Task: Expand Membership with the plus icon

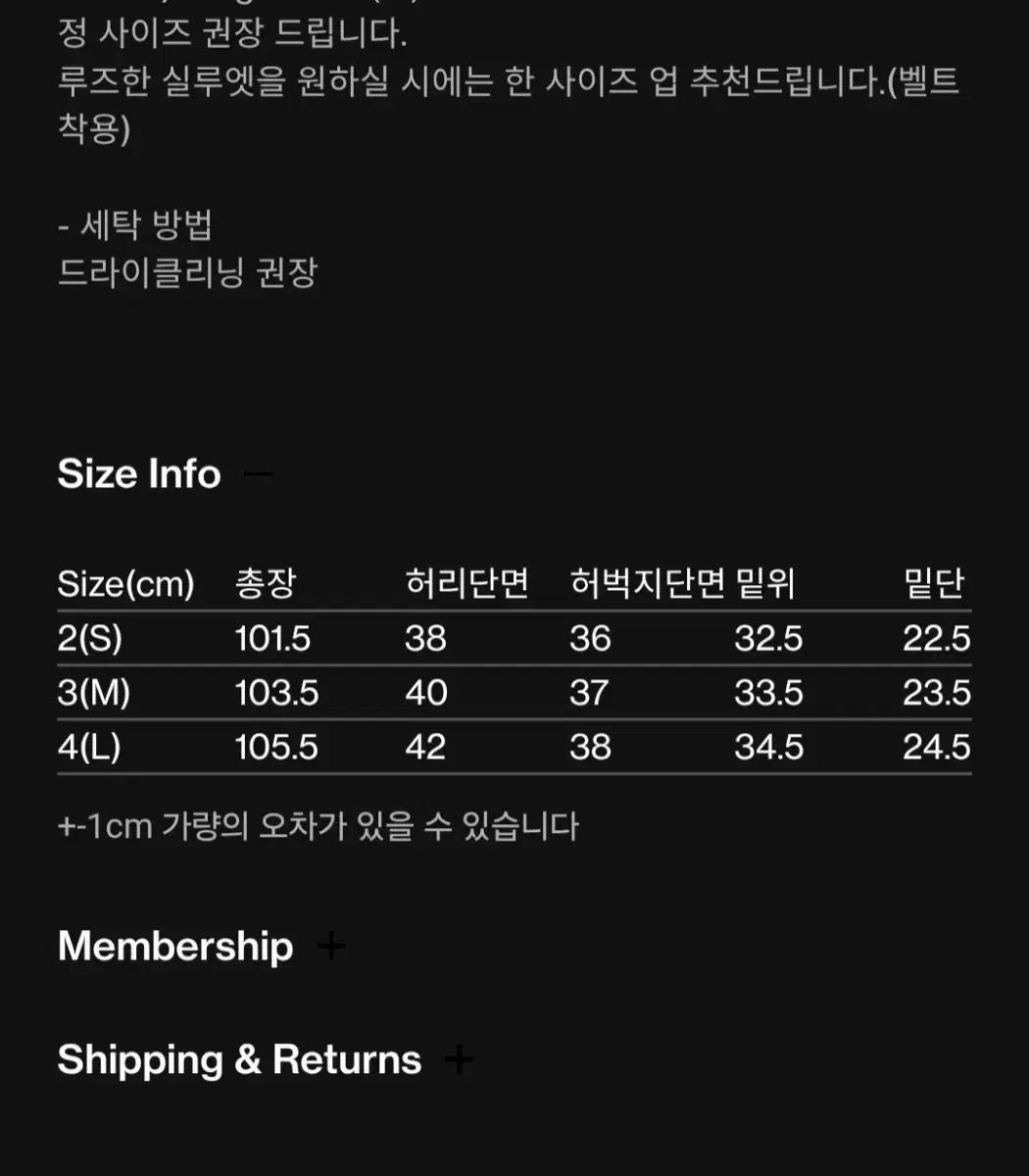Action: tap(332, 946)
